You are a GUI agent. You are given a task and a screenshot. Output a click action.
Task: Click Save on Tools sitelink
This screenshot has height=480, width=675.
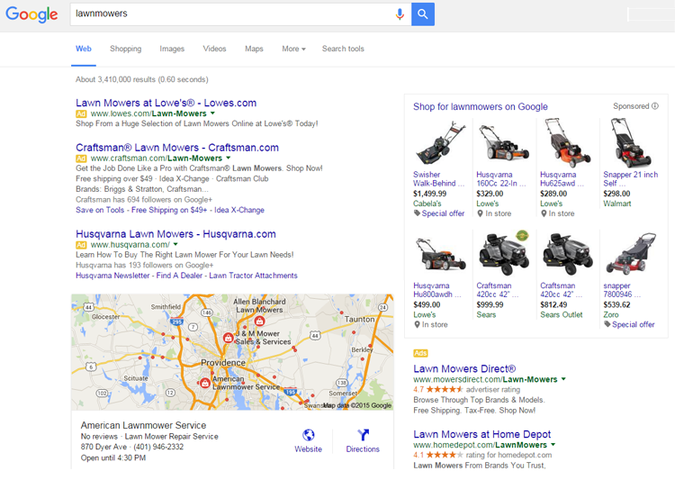click(x=100, y=210)
